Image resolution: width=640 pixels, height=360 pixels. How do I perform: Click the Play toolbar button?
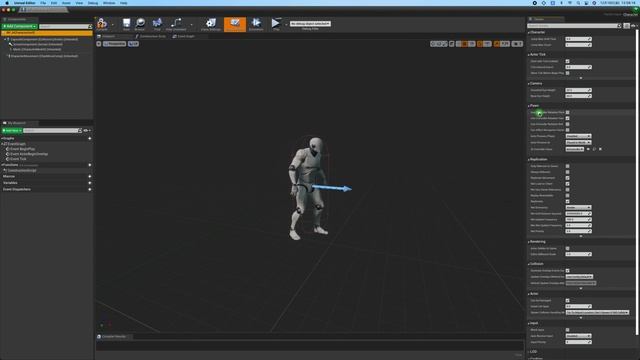[x=276, y=24]
